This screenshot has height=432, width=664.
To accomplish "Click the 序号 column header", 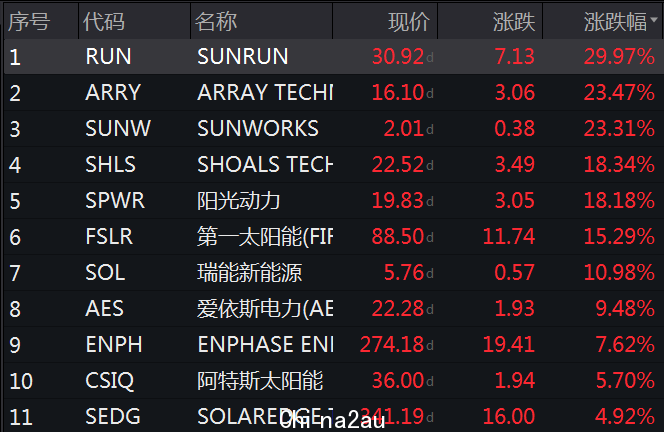I will 29,22.
